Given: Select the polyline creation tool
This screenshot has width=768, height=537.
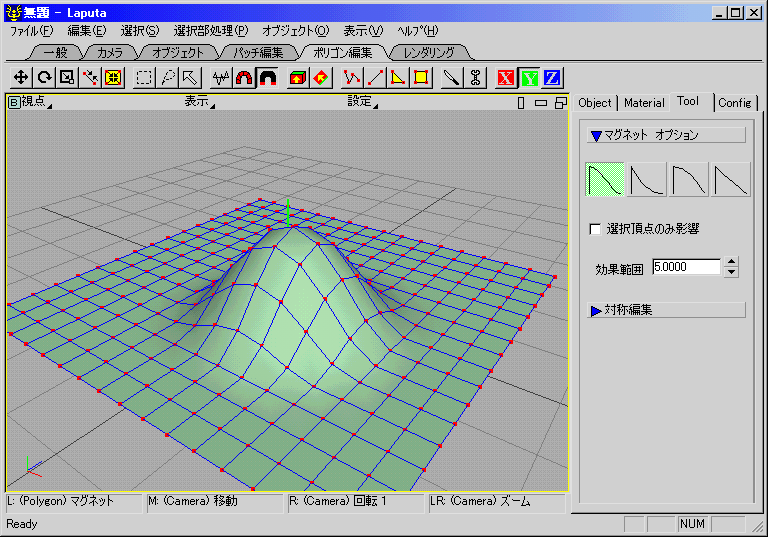Looking at the screenshot, I should tap(352, 77).
